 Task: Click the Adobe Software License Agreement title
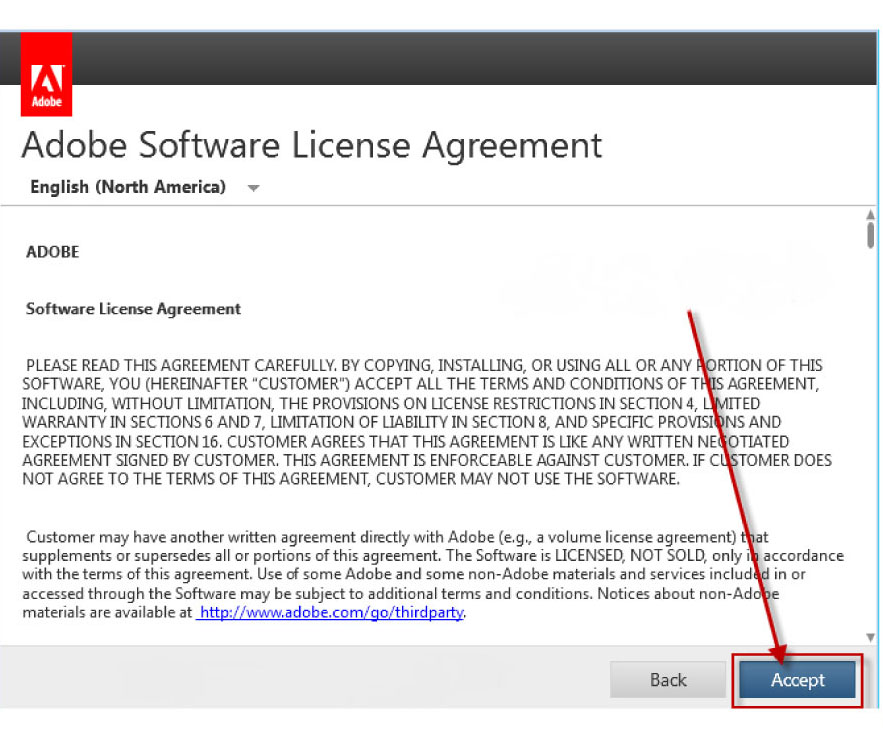pyautogui.click(x=312, y=145)
